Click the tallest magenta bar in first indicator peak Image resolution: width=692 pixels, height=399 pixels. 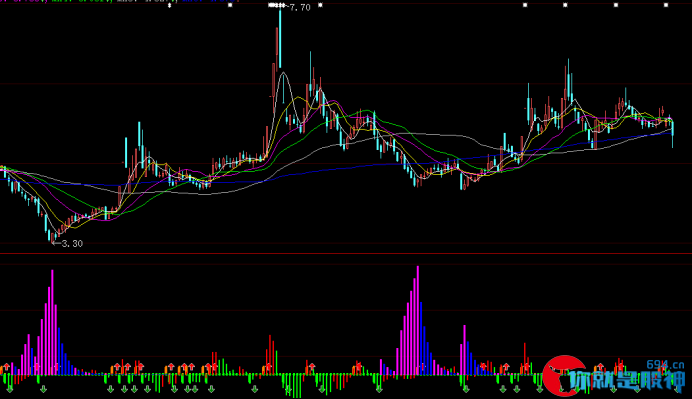click(x=53, y=323)
